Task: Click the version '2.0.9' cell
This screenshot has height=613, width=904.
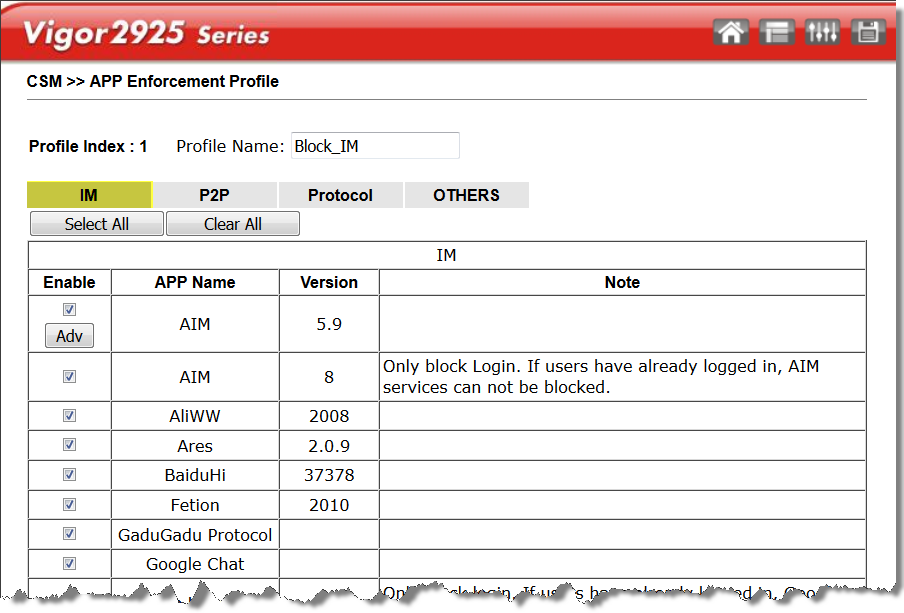Action: pyautogui.click(x=329, y=446)
